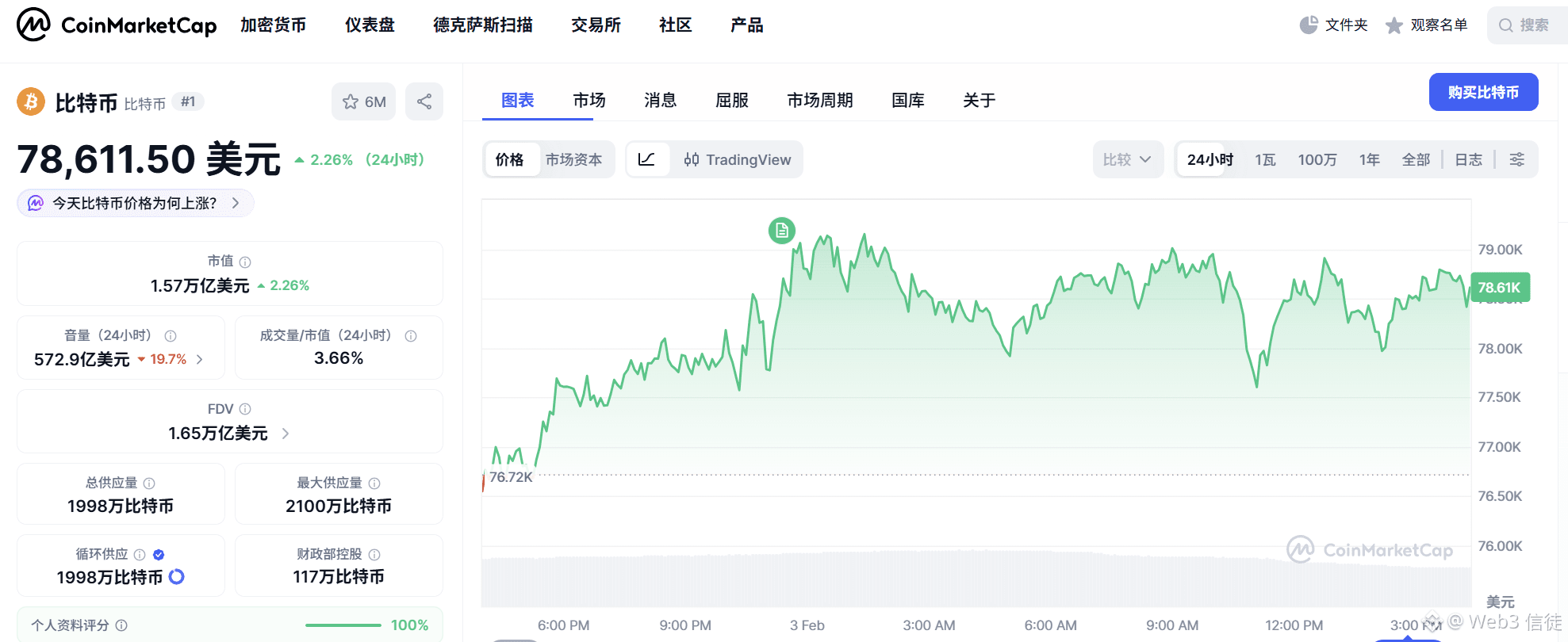Click the blue verified badge by 循环供应
Screen dimensions: 1568x642
[x=159, y=555]
